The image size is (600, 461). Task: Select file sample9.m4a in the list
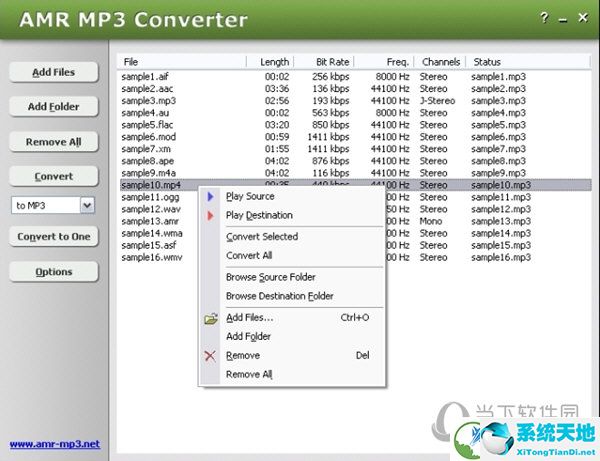tap(149, 173)
